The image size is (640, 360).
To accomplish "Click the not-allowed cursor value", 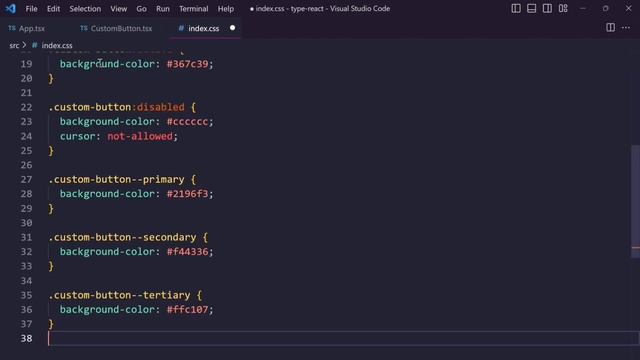I will coord(140,136).
